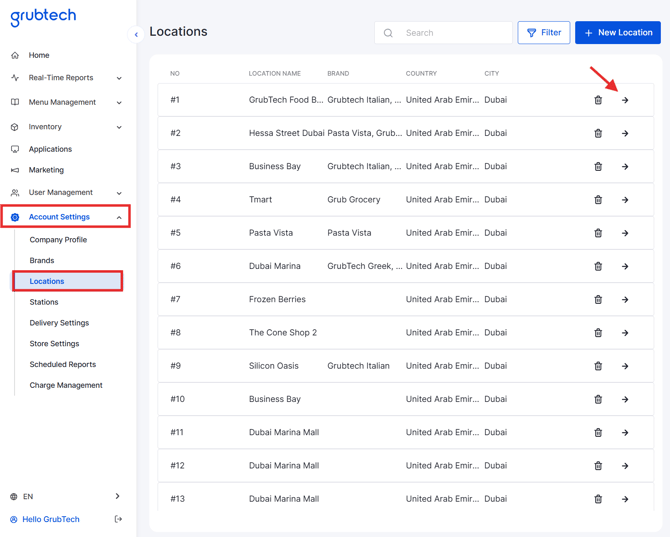Click the Silicon Oasis location name
The image size is (670, 537).
tap(274, 366)
